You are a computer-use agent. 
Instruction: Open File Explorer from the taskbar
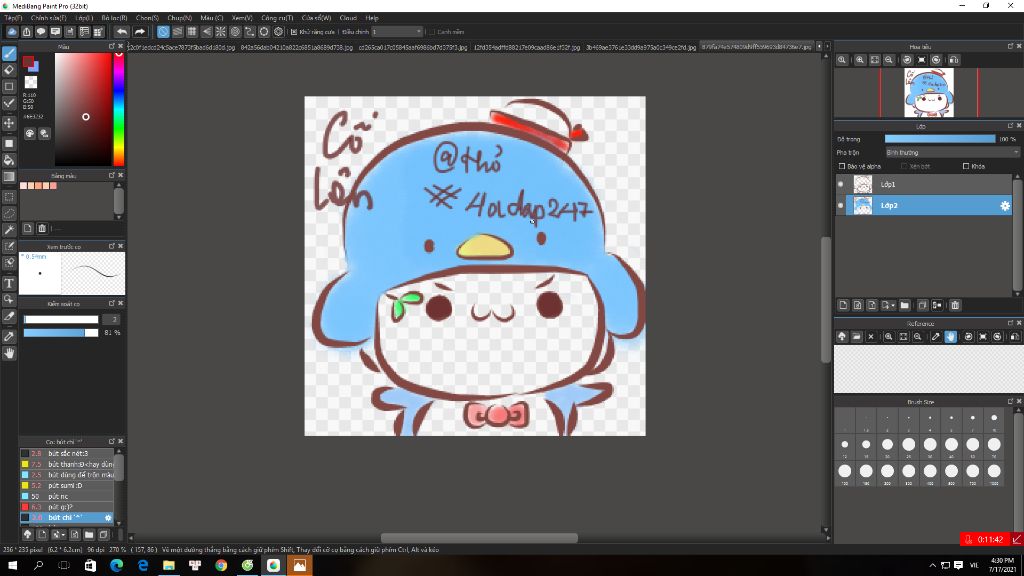pyautogui.click(x=169, y=566)
